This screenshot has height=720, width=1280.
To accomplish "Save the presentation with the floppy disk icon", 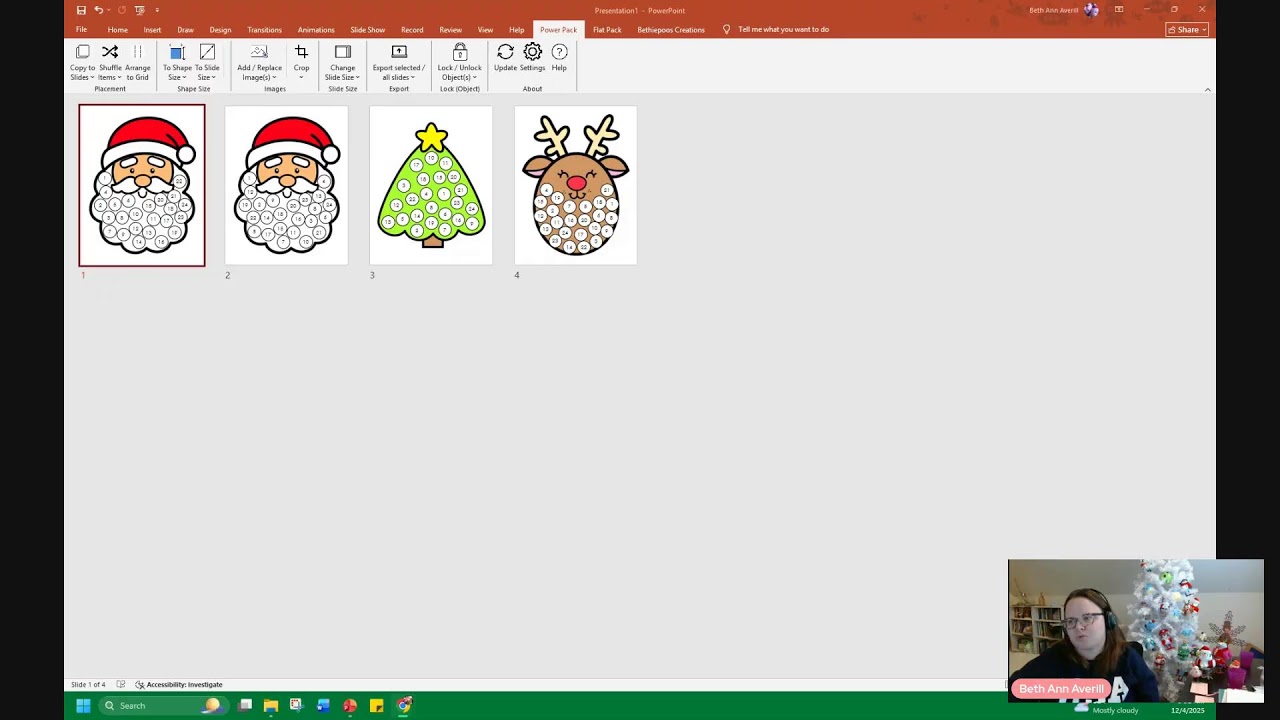I will [81, 10].
